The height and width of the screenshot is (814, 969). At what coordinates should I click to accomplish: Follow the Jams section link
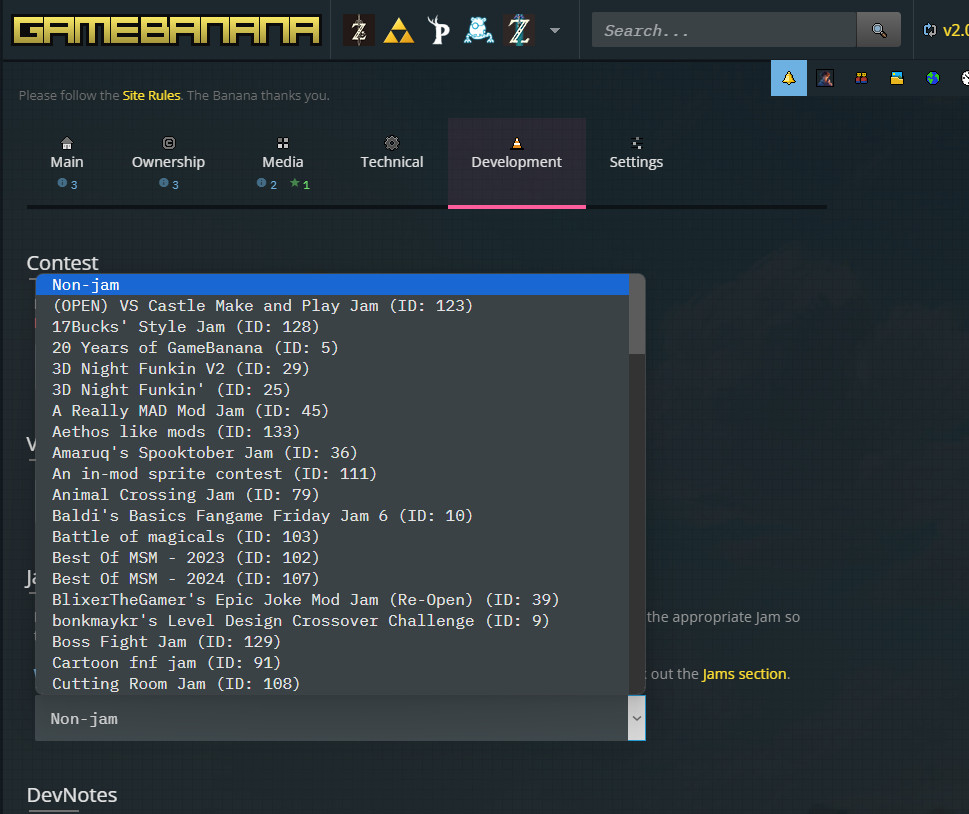point(745,674)
